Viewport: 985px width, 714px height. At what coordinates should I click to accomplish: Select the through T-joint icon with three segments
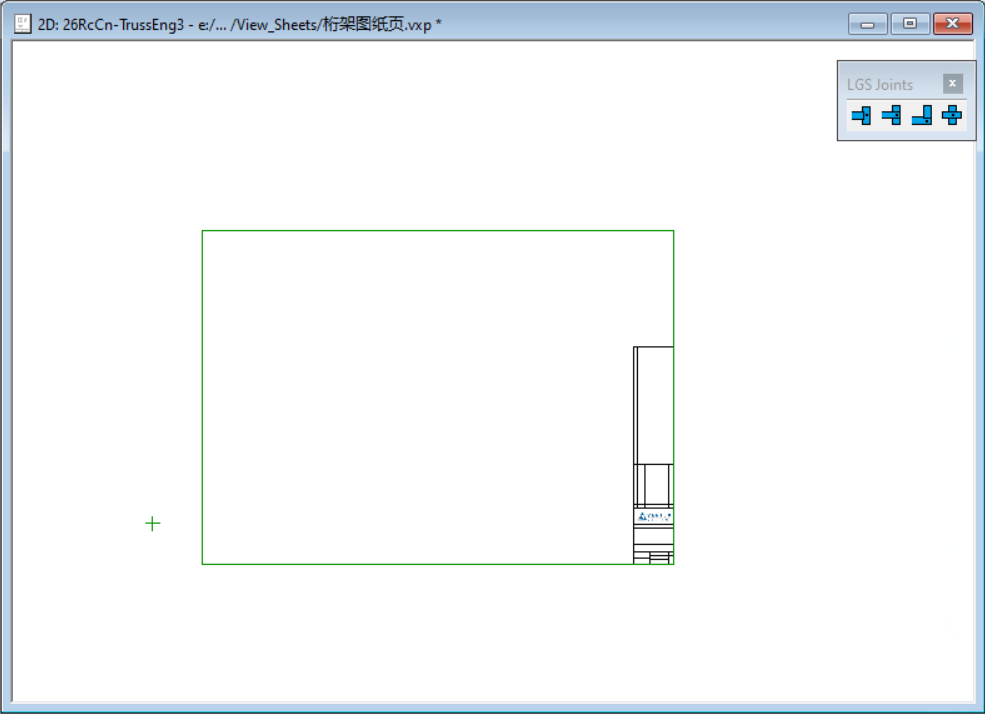891,116
